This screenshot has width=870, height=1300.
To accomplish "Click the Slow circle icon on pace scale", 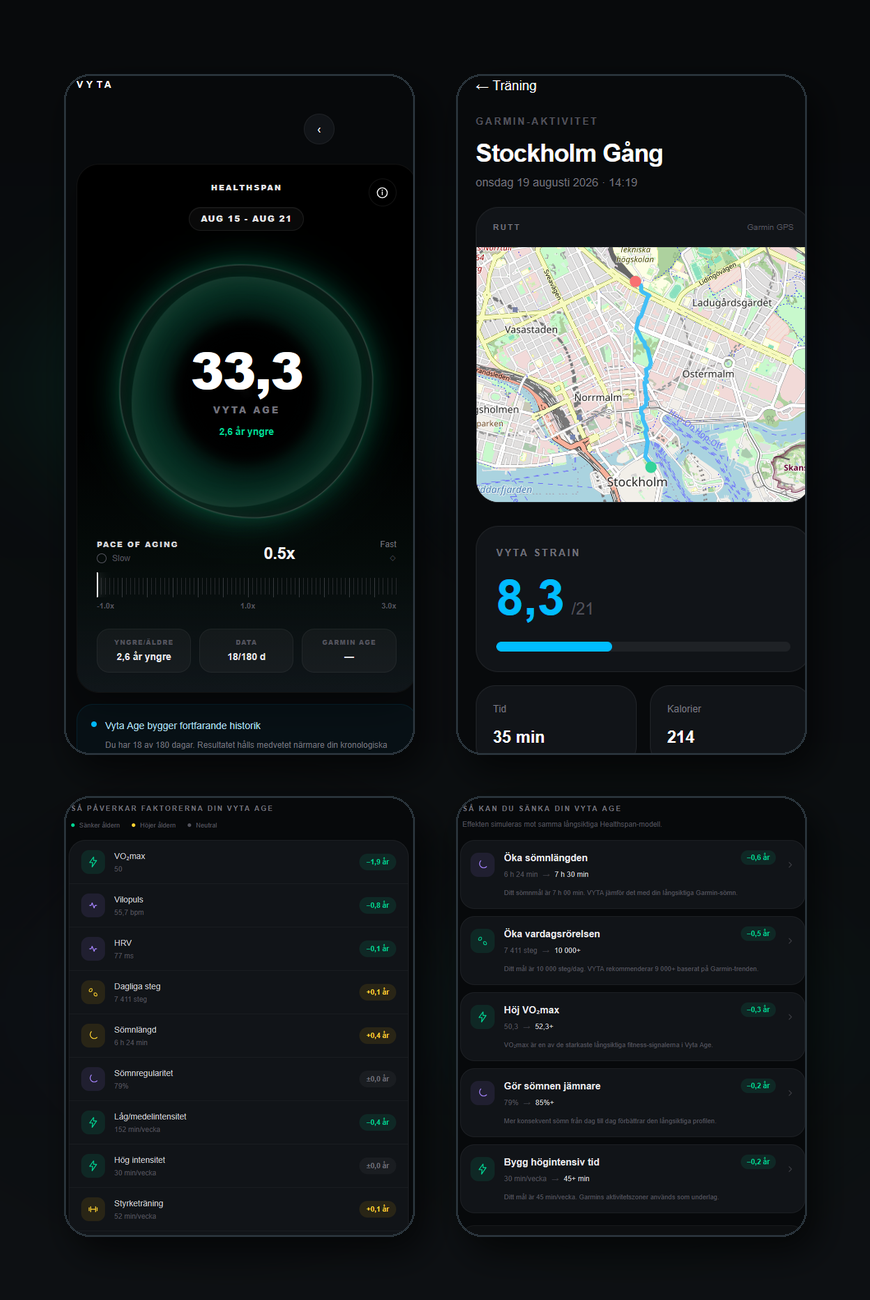I will point(102,558).
